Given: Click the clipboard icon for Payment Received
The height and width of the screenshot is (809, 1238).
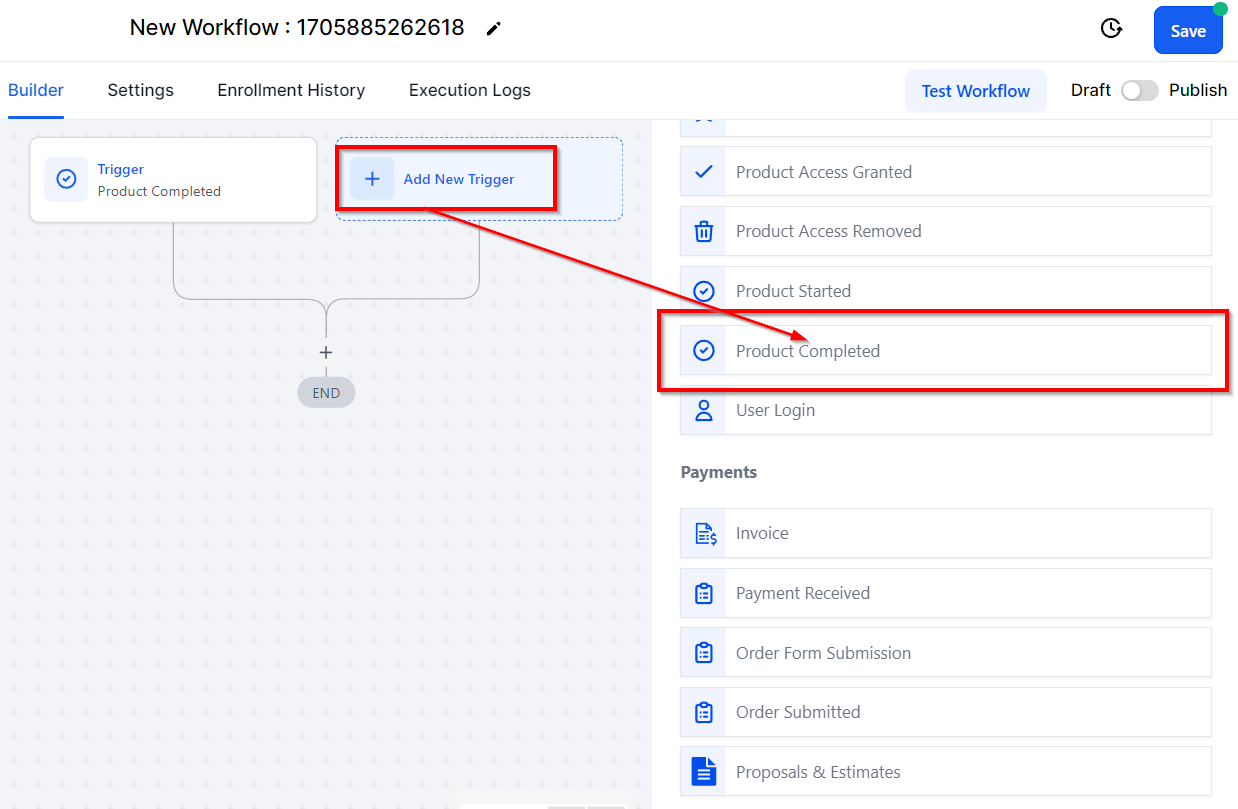Looking at the screenshot, I should pos(704,593).
